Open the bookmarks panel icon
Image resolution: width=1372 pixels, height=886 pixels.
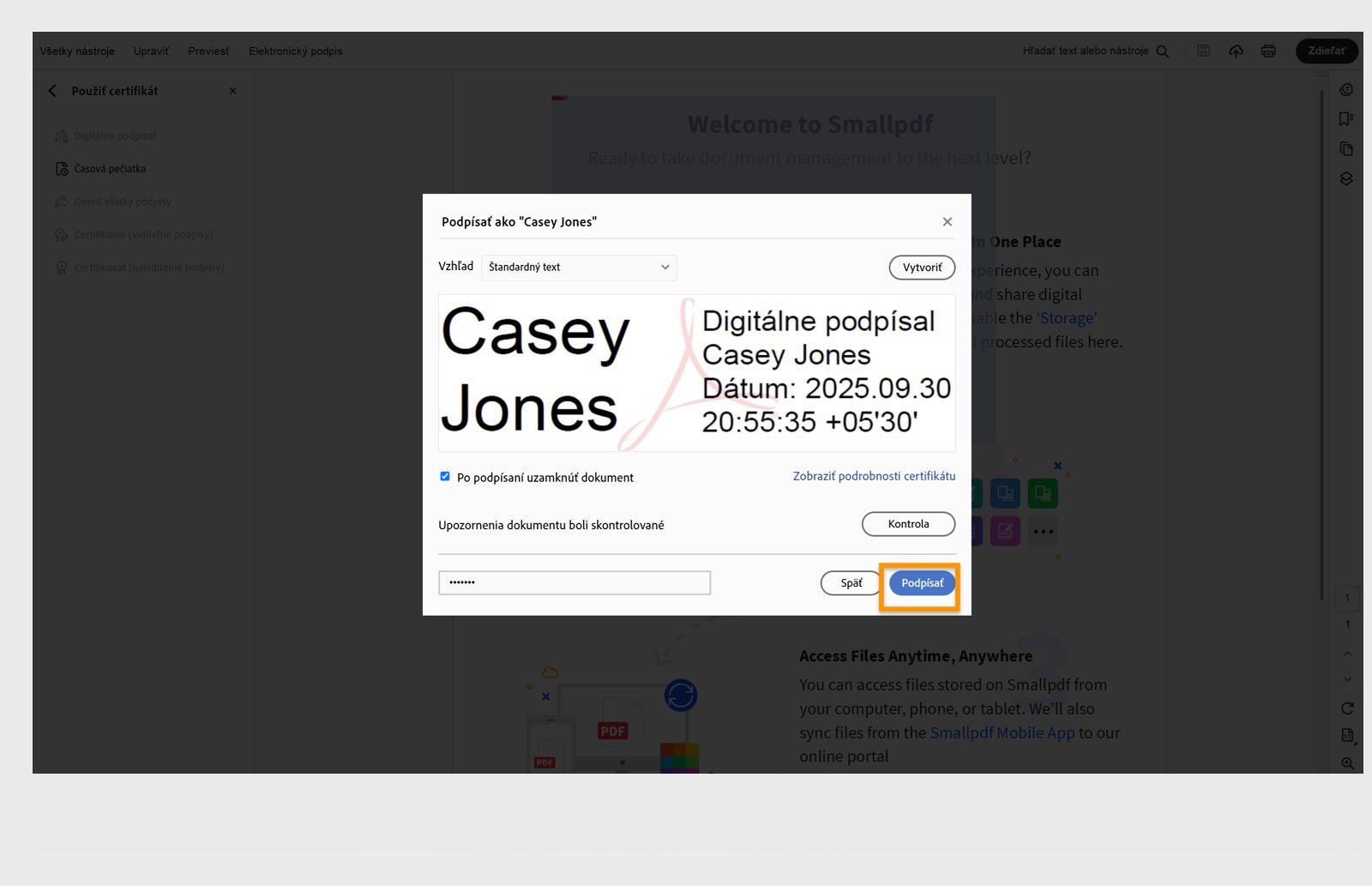[1346, 119]
